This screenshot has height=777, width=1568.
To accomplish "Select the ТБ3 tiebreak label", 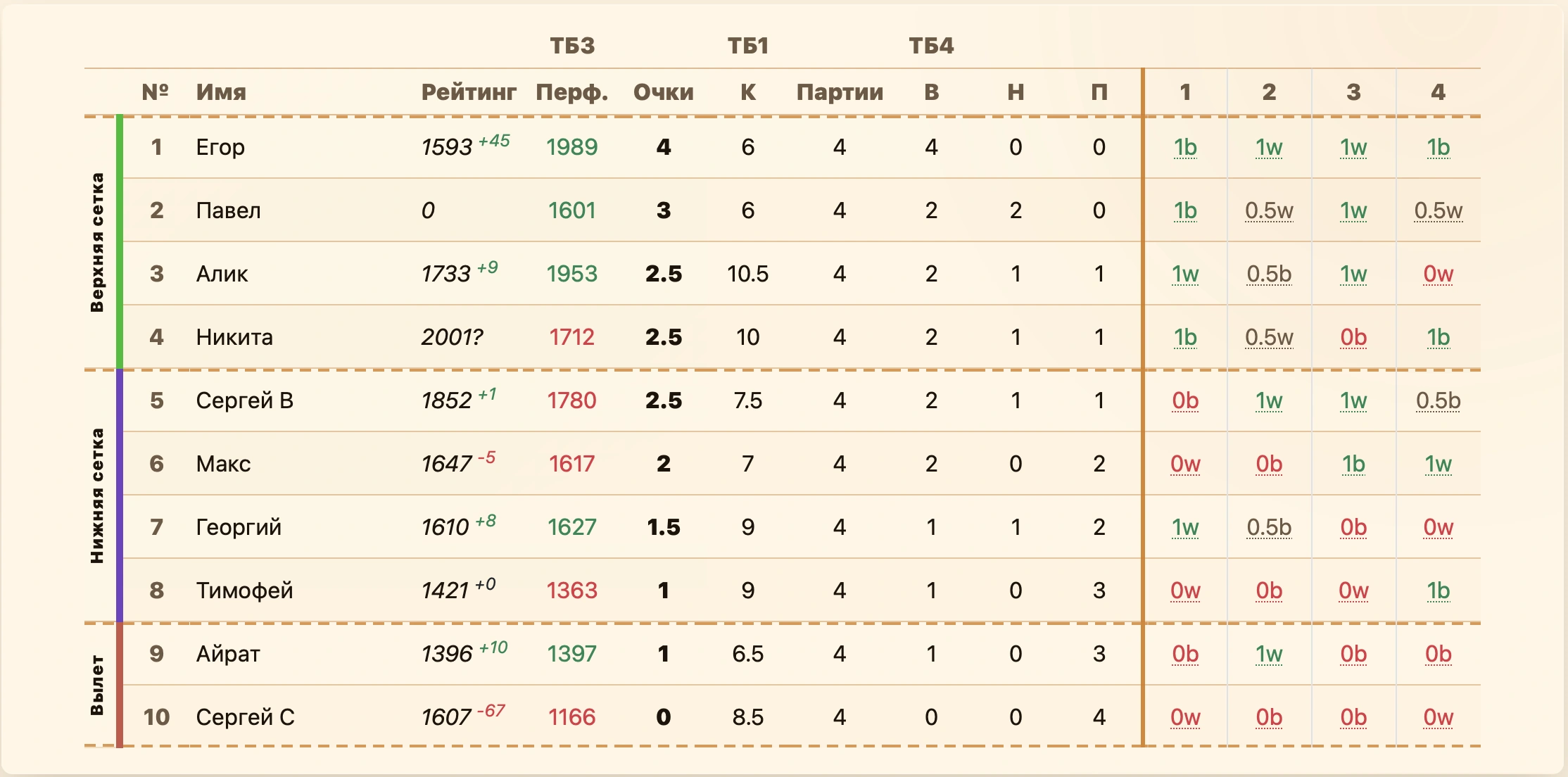I will pyautogui.click(x=572, y=46).
